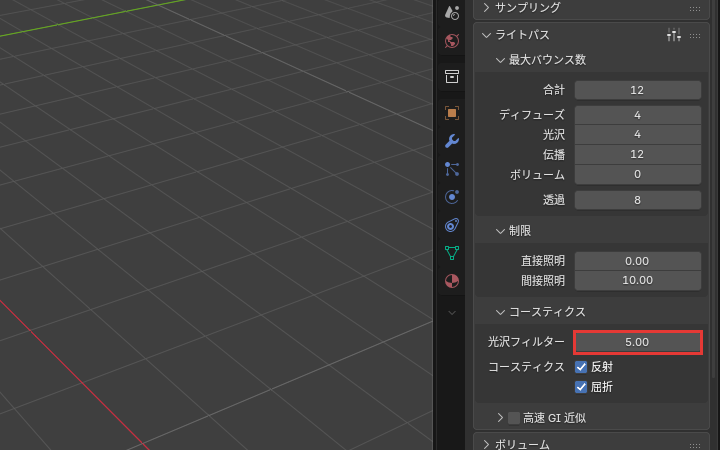Click the ライトパス presets icon

click(x=674, y=35)
